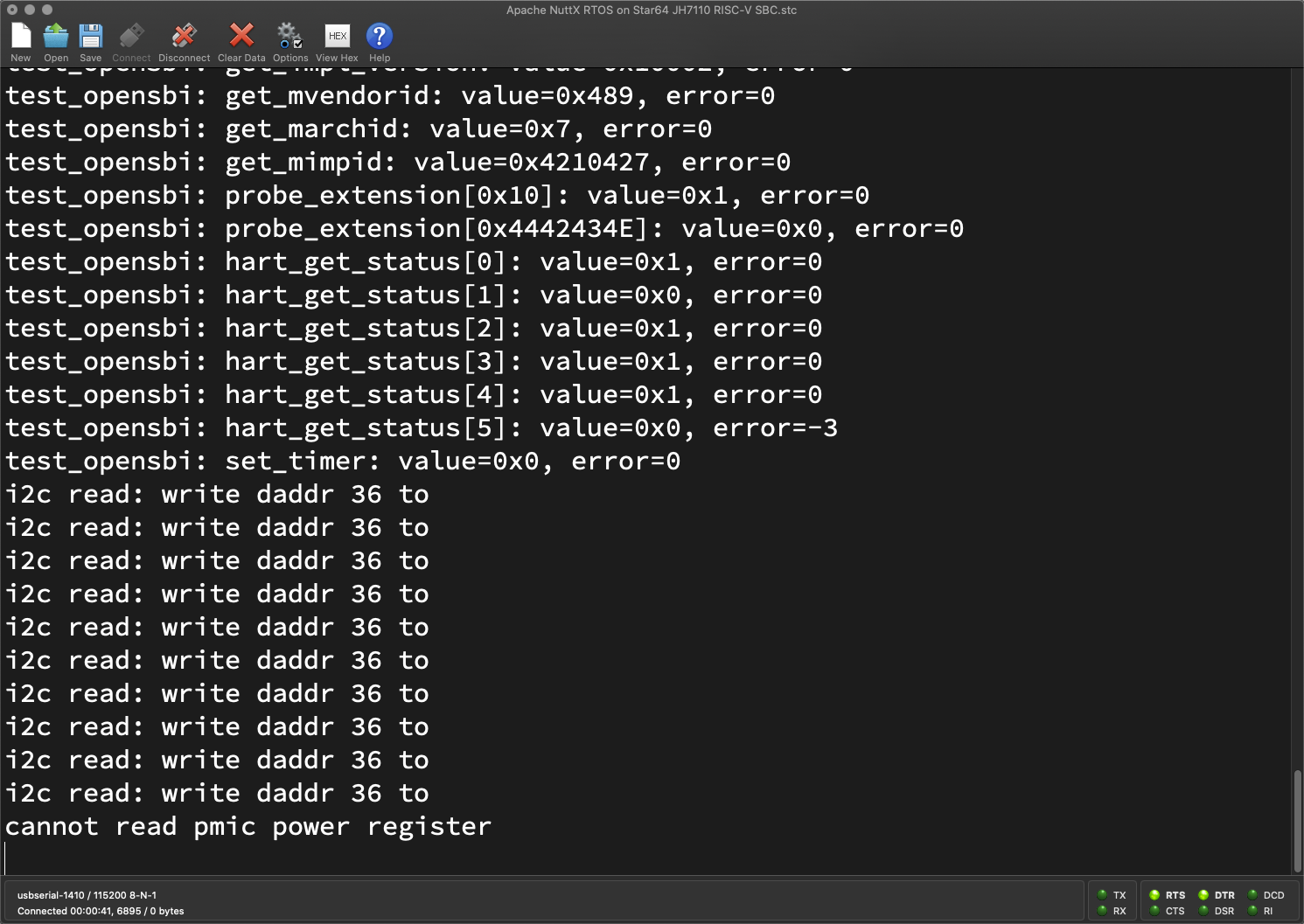Open the Options settings

click(289, 36)
